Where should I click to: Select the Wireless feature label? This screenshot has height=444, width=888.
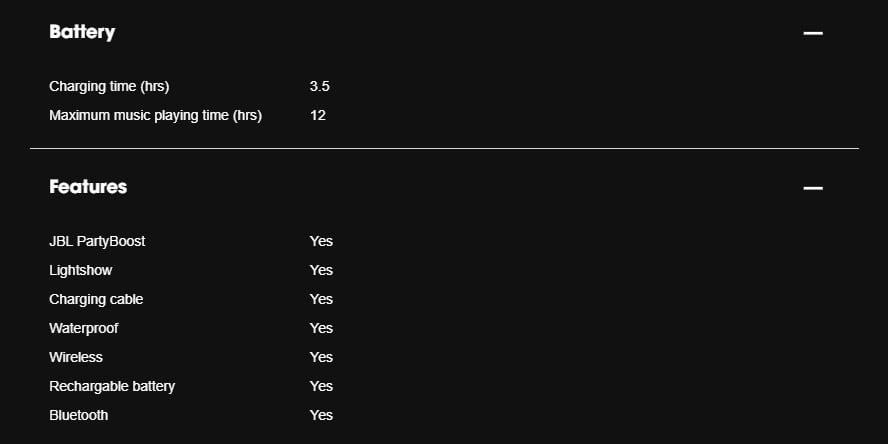click(76, 357)
